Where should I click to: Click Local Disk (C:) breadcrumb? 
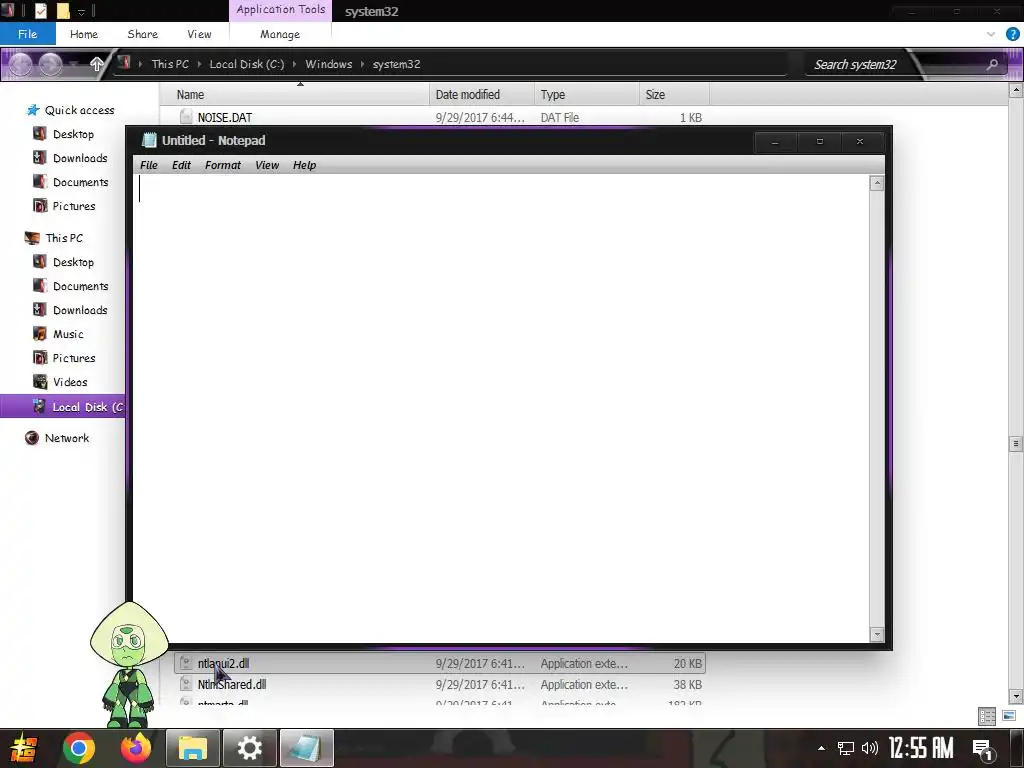(246, 64)
